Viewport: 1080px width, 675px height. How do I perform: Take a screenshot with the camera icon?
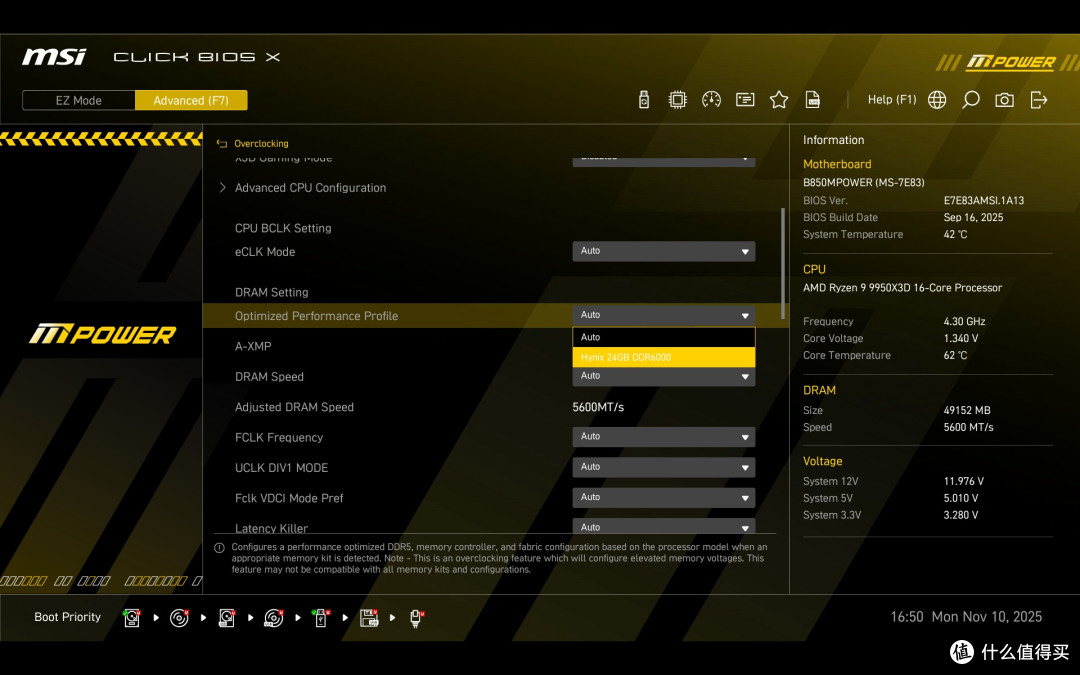pos(1004,100)
